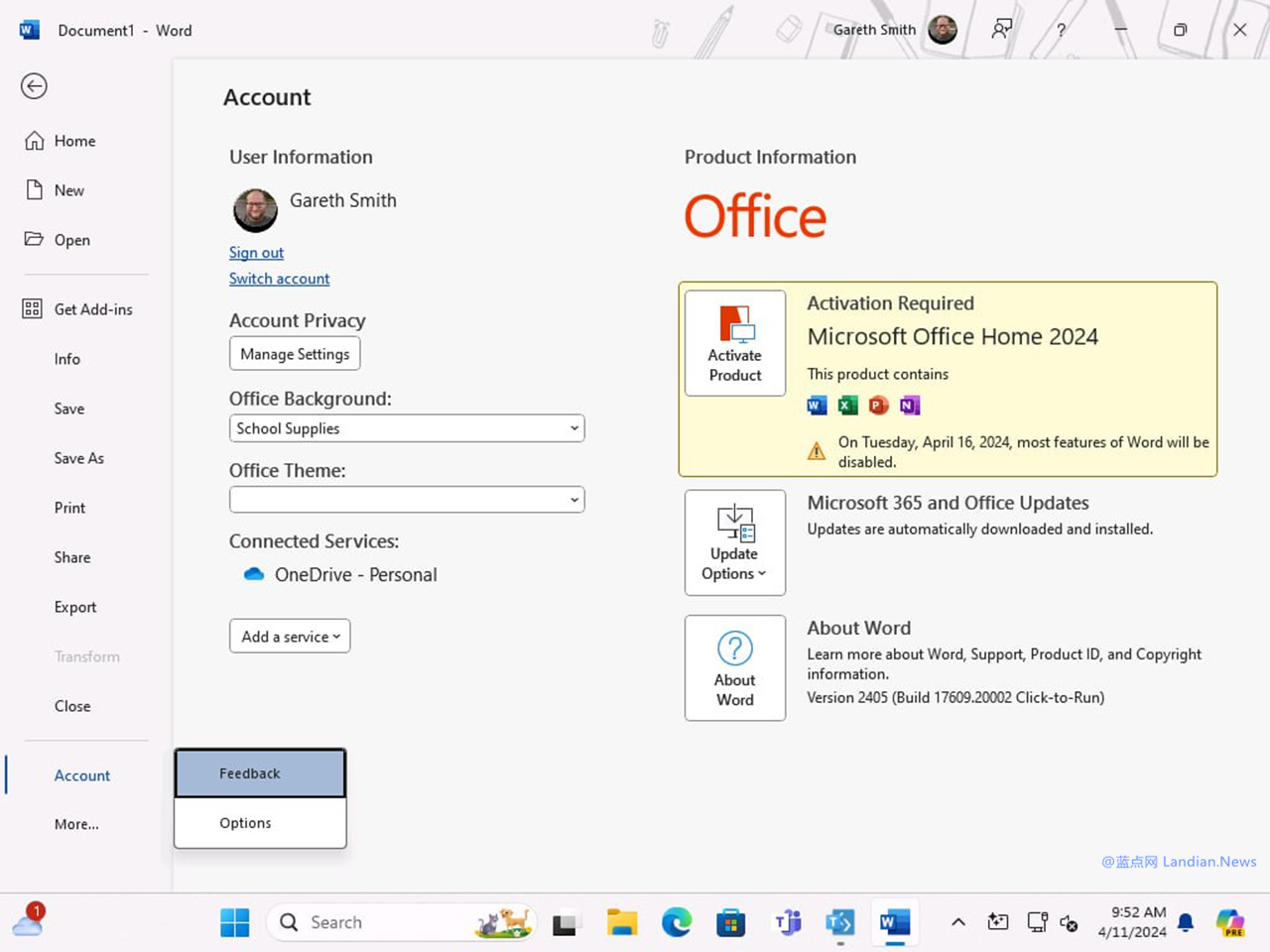Image resolution: width=1270 pixels, height=952 pixels.
Task: Click the Dev Home icon in taskbar
Action: click(840, 922)
